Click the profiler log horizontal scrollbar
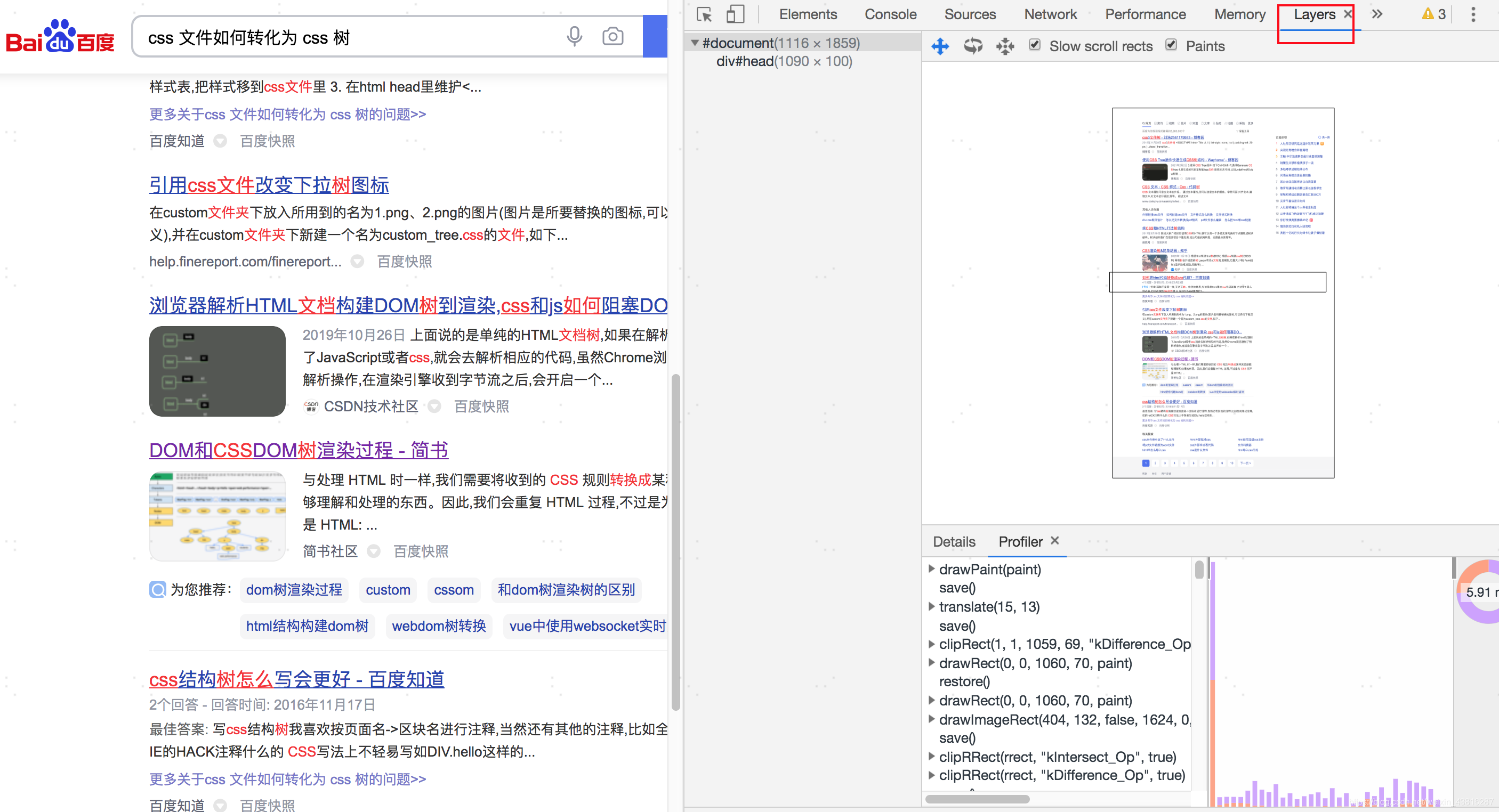Viewport: 1499px width, 812px height. 977,798
